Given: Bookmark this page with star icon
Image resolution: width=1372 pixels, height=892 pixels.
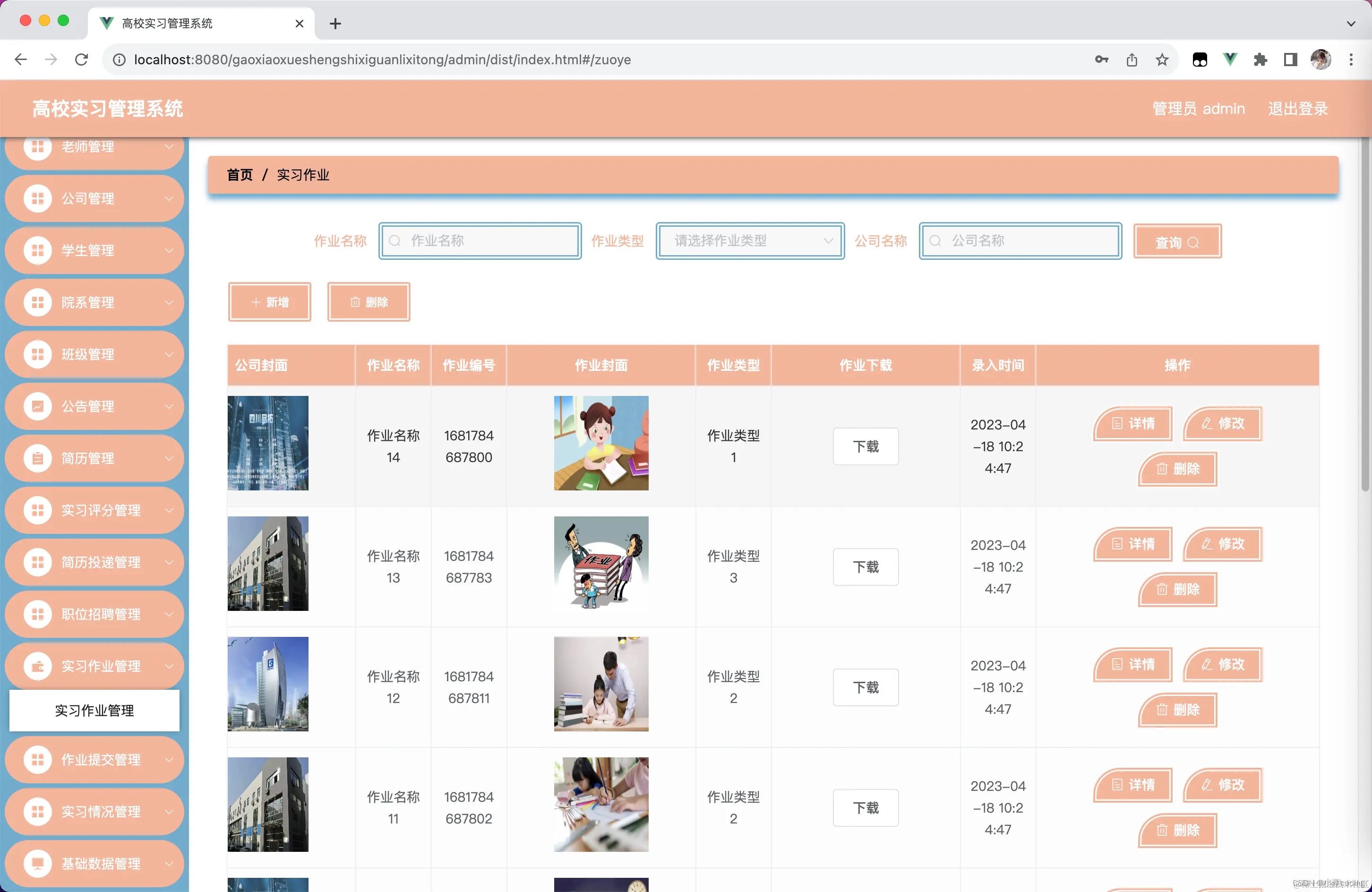Looking at the screenshot, I should point(1162,60).
